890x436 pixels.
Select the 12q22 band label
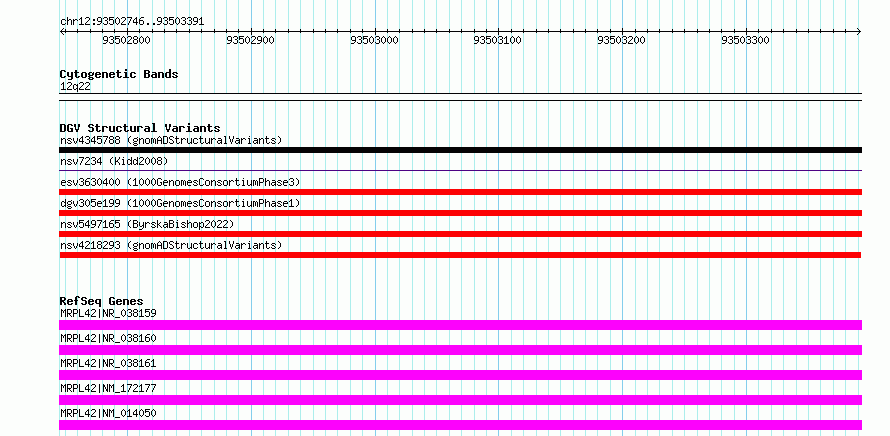(75, 87)
